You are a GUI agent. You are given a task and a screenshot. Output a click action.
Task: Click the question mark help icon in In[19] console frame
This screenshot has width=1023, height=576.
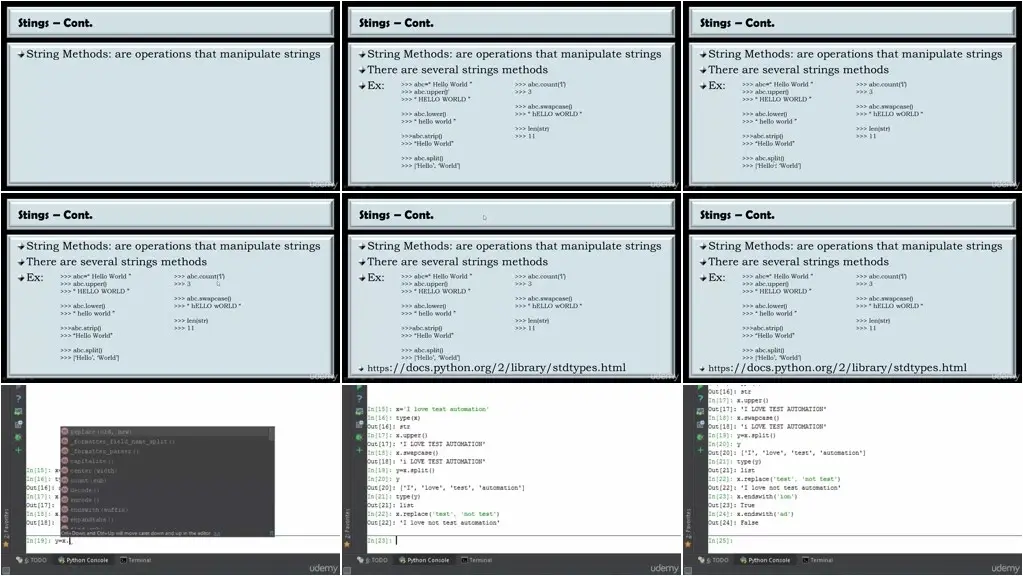(18, 398)
